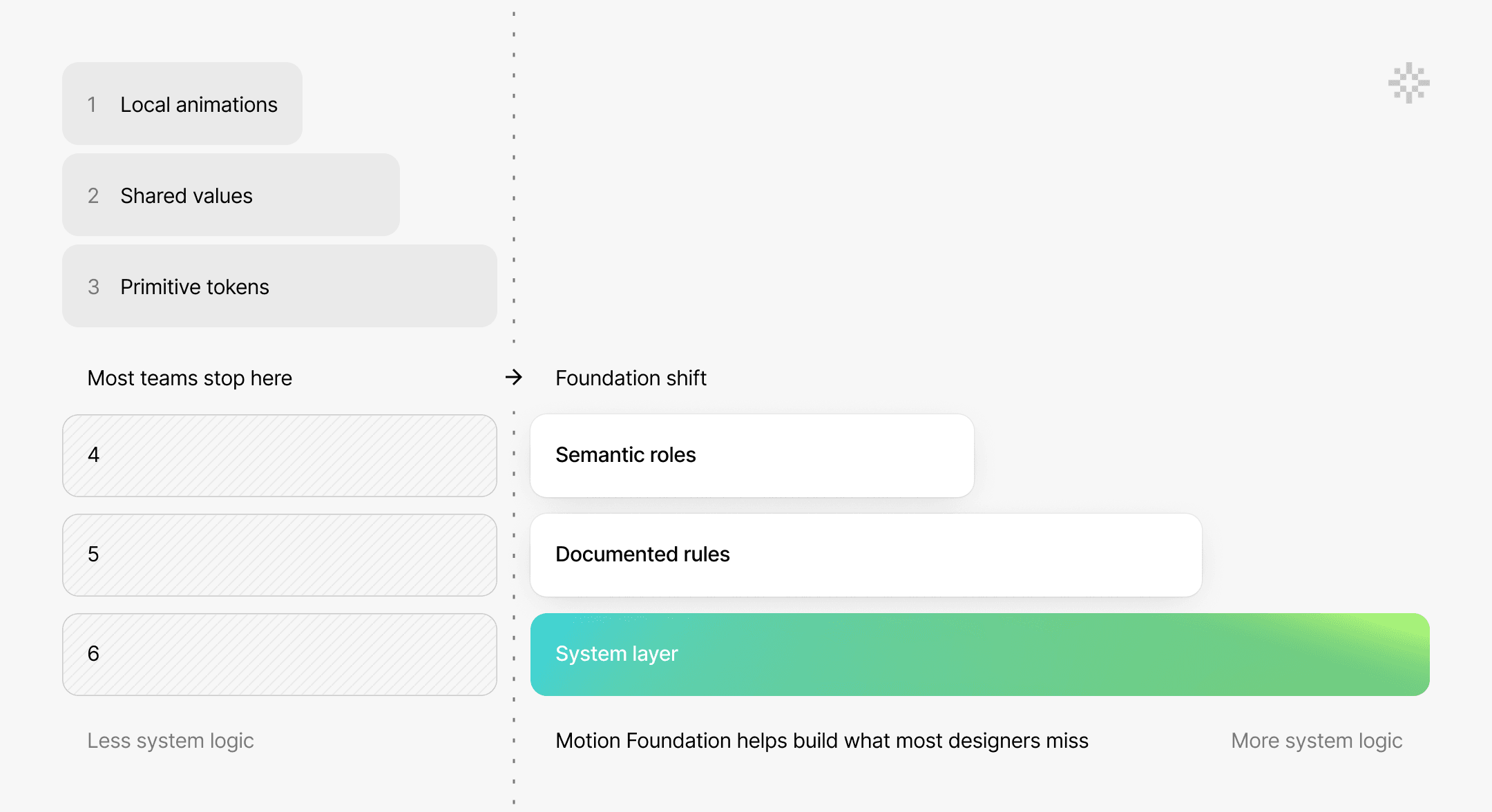Select the Primitive tokens card
Screen dimensions: 1492x812
pyautogui.click(x=280, y=286)
